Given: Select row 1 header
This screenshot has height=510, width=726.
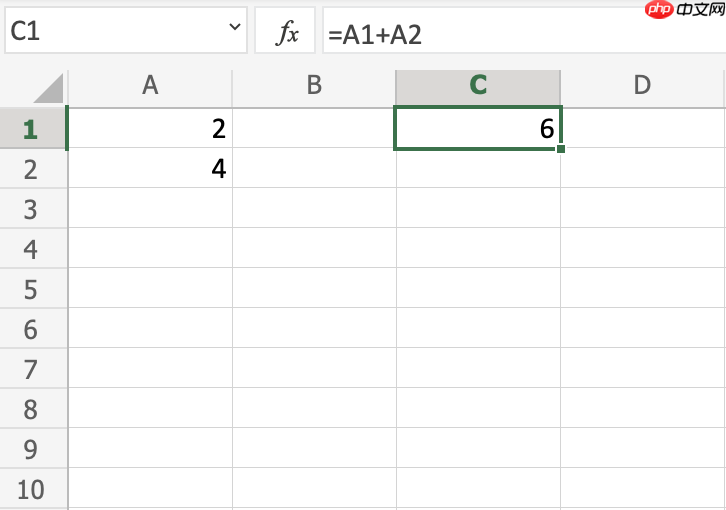Looking at the screenshot, I should [x=30, y=129].
